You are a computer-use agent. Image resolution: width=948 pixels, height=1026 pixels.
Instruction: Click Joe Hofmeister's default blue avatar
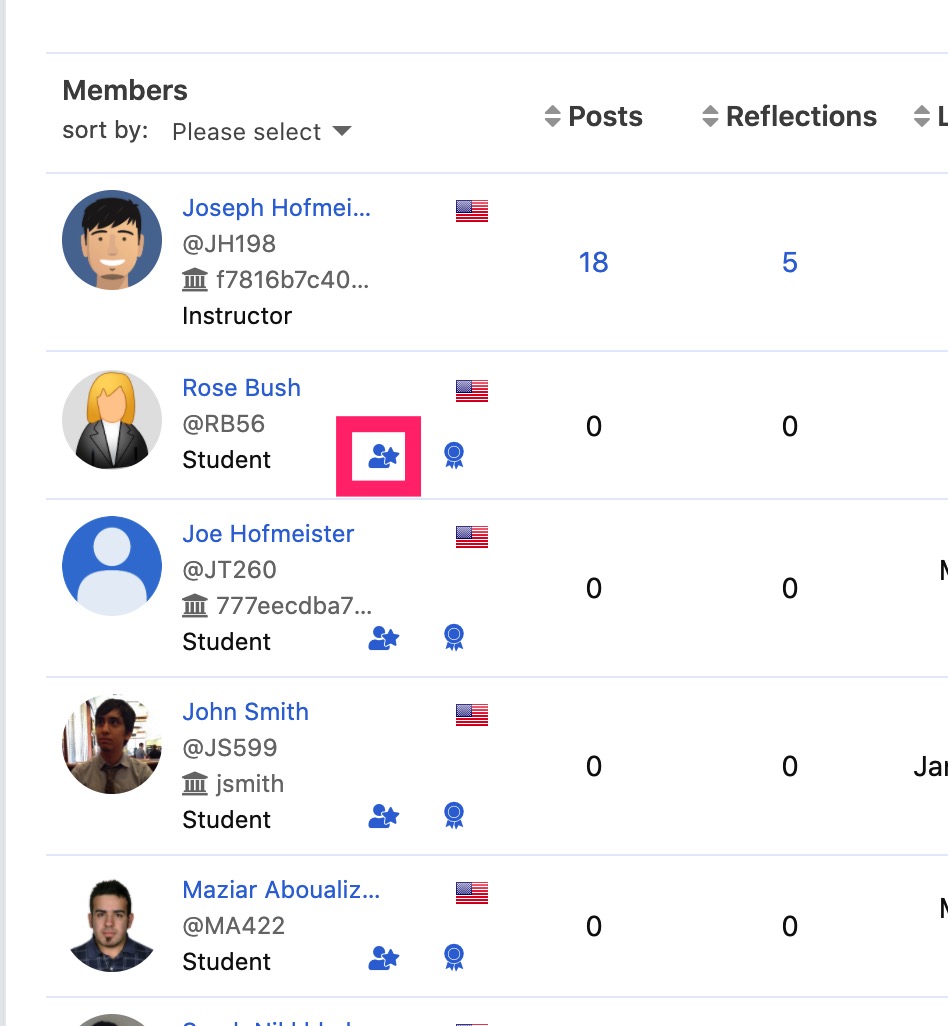112,566
